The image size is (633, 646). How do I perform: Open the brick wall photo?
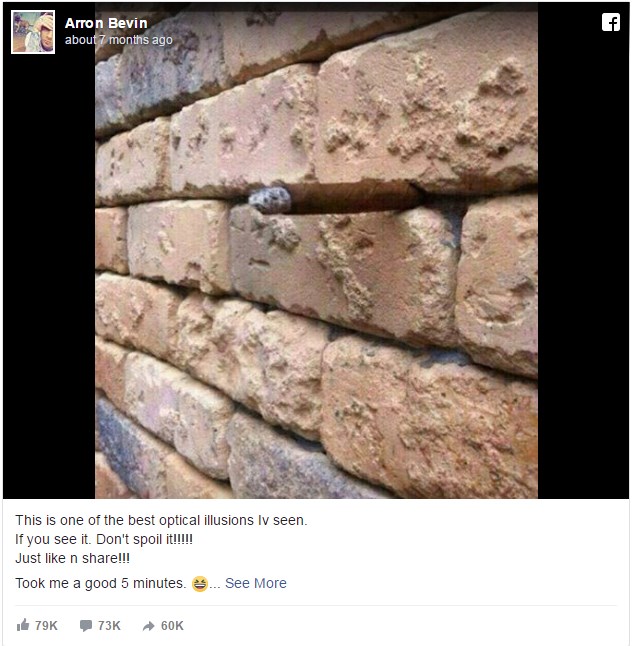click(x=316, y=250)
